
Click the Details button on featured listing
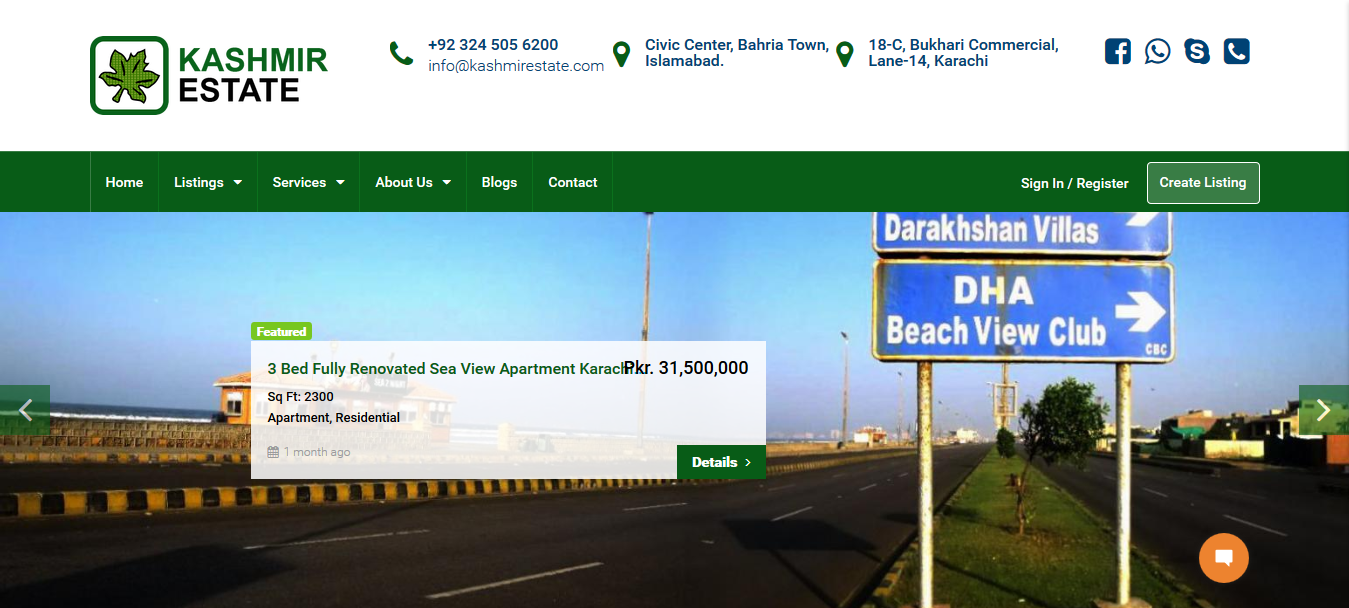721,462
